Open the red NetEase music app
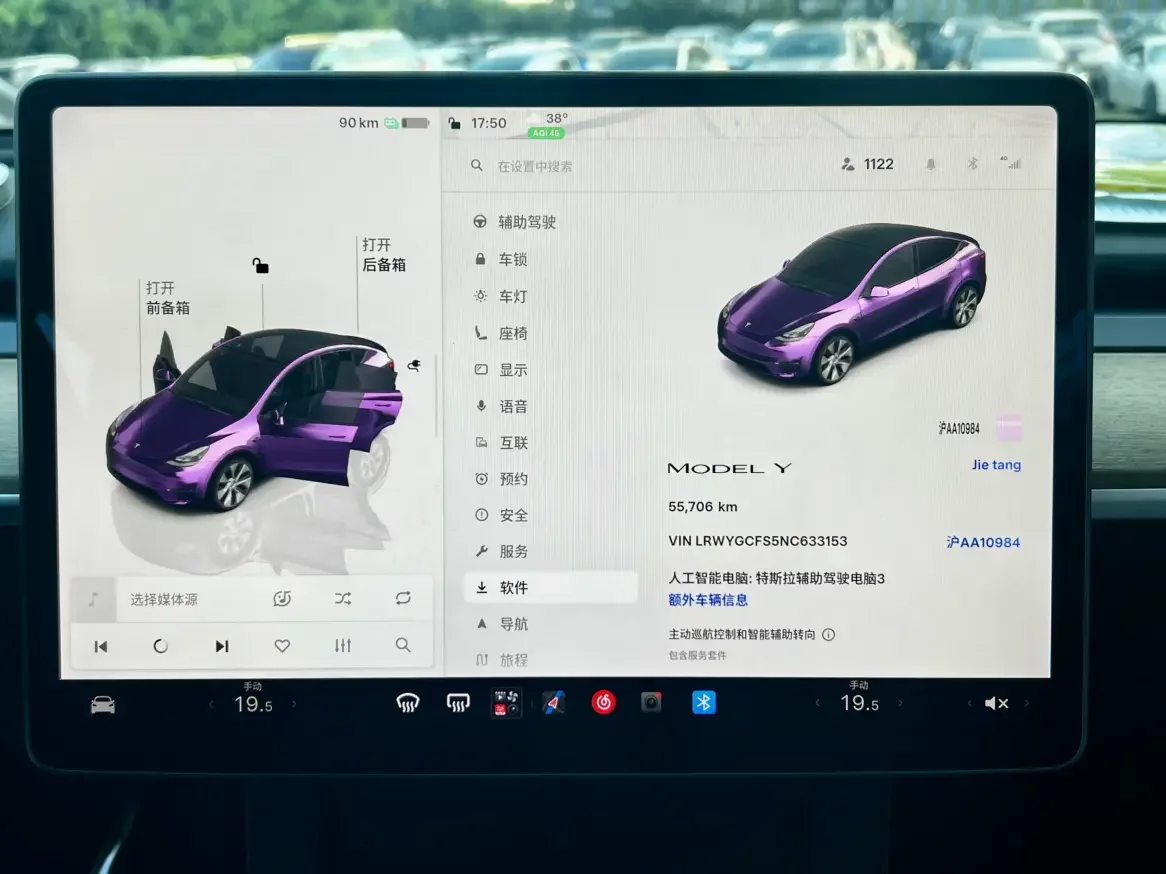Viewport: 1166px width, 874px height. click(x=603, y=702)
